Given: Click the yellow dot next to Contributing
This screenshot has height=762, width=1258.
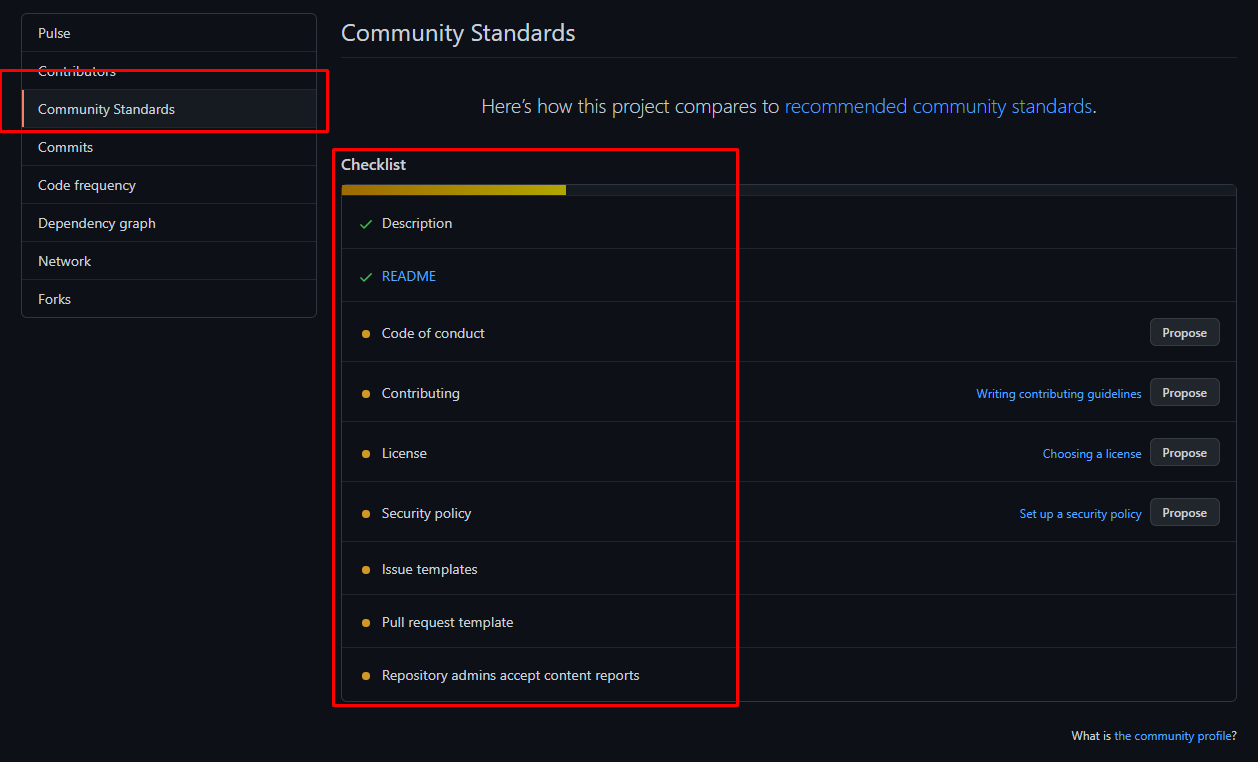Looking at the screenshot, I should [366, 394].
